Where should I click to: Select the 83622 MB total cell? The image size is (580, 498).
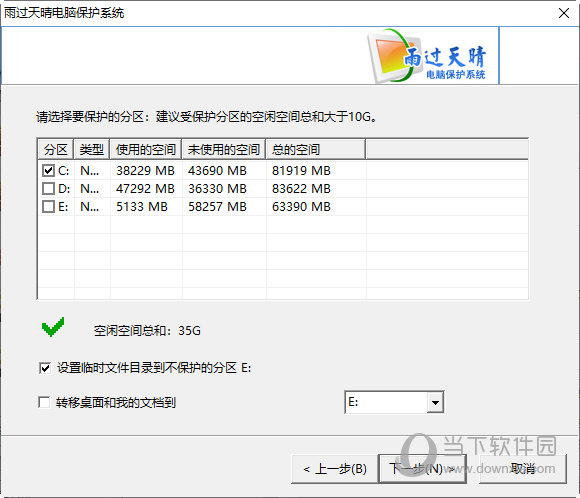pyautogui.click(x=301, y=189)
